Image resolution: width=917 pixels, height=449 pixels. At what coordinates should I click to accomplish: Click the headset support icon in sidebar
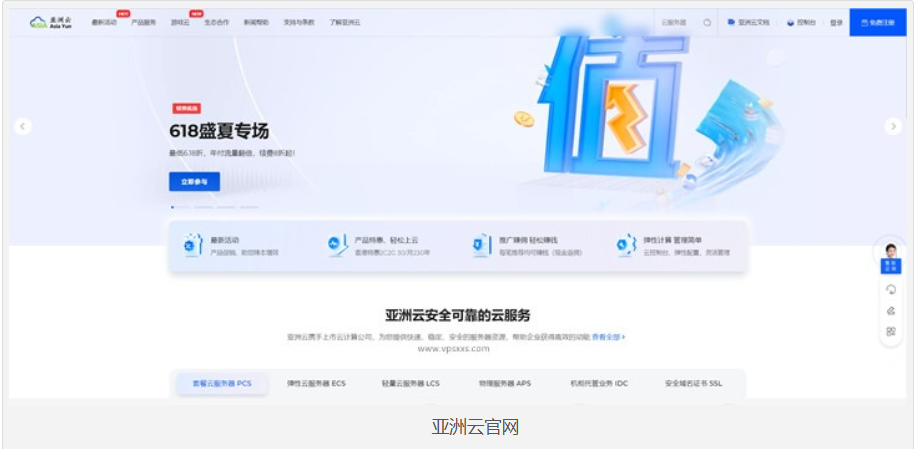890,289
